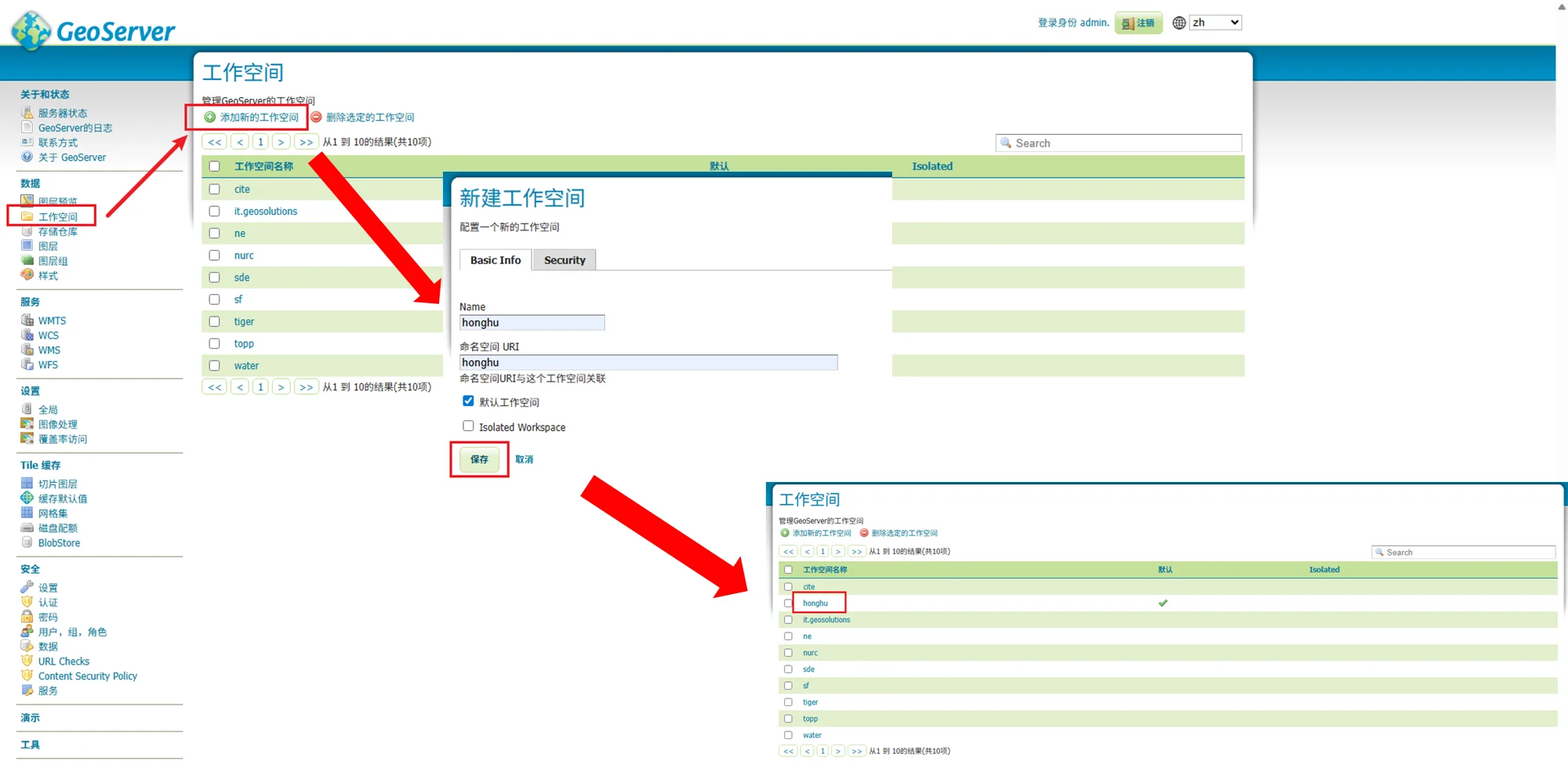
Task: Click the 取消 cancel link
Action: click(524, 459)
